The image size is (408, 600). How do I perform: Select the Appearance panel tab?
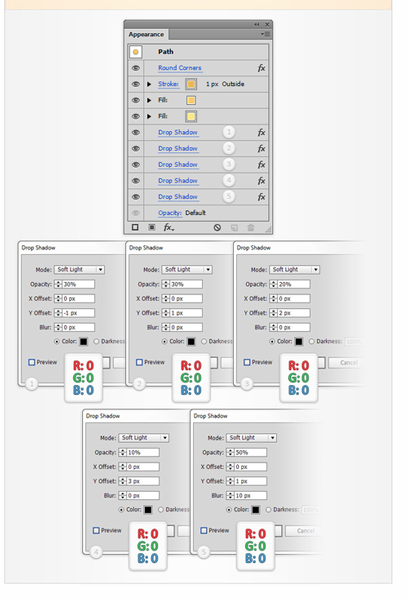tap(146, 34)
